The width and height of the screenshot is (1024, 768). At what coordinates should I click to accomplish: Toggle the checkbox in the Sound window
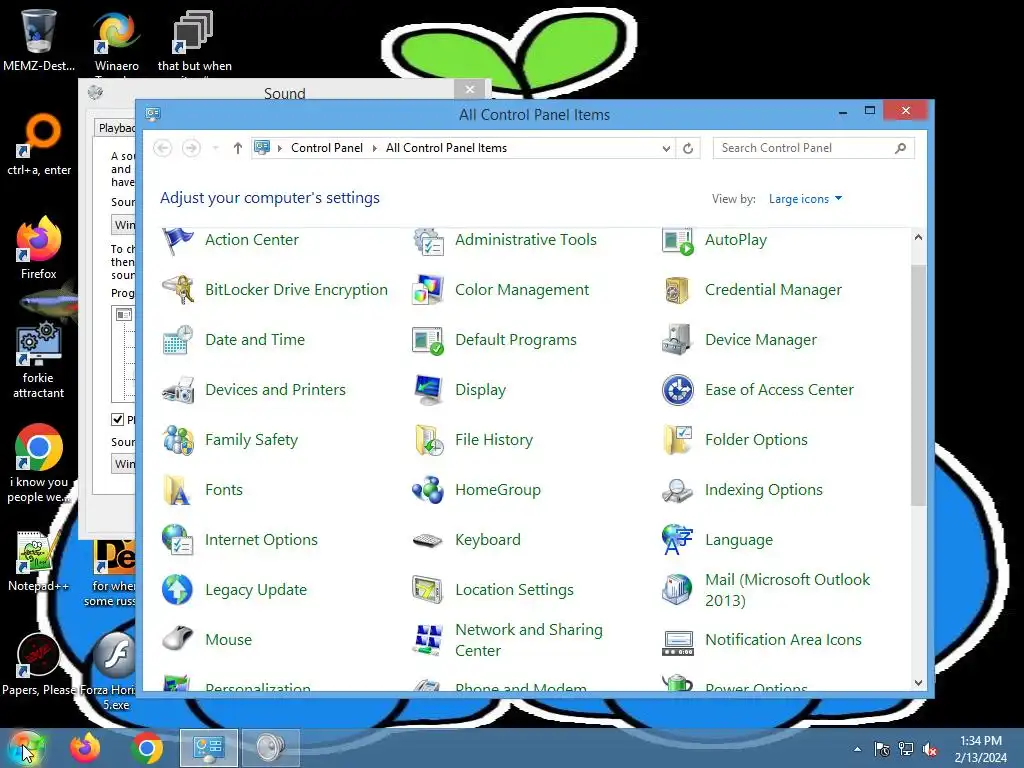pyautogui.click(x=118, y=419)
